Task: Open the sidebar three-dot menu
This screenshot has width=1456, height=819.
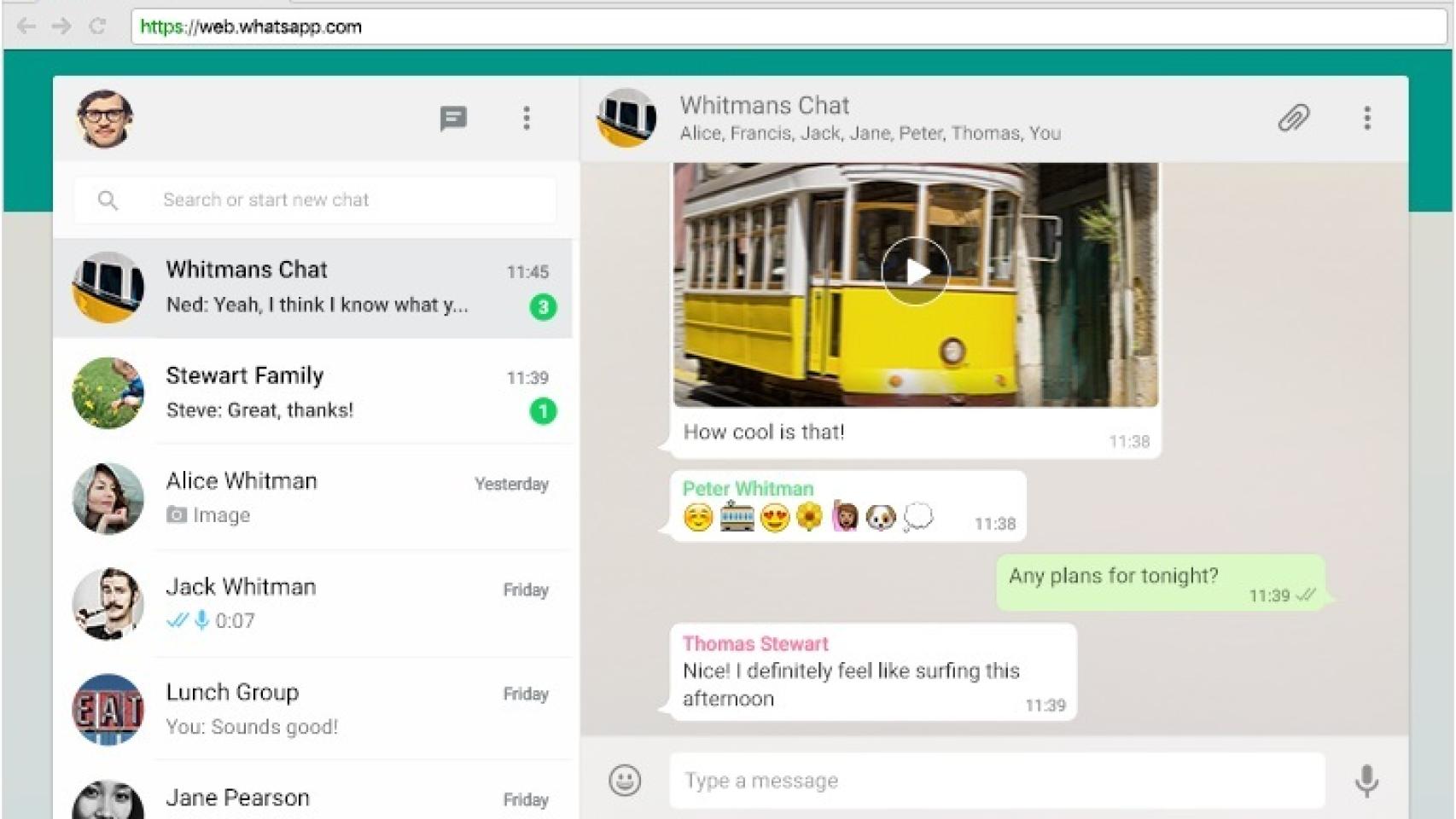Action: tap(527, 119)
